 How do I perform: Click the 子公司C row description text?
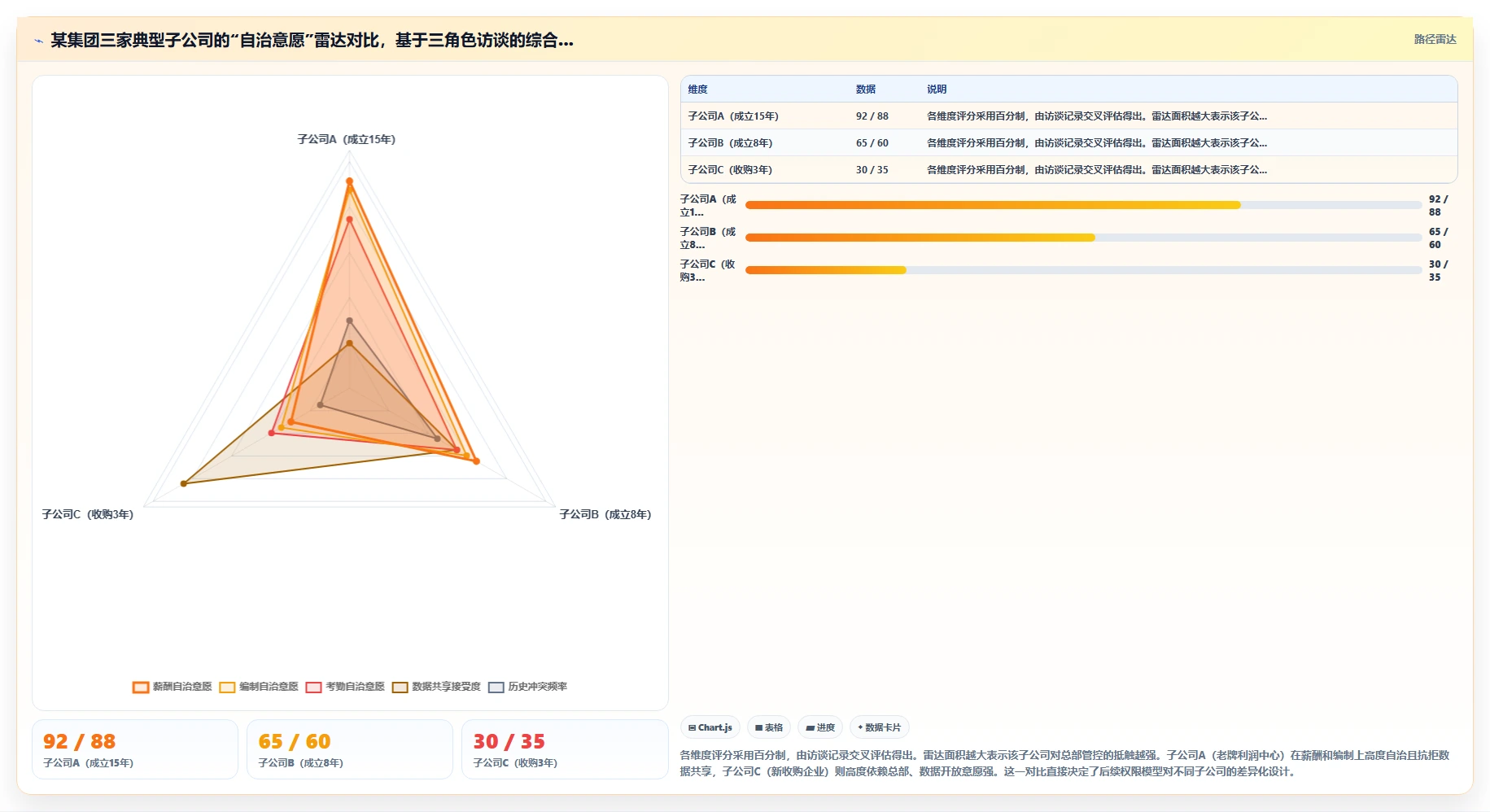1096,170
